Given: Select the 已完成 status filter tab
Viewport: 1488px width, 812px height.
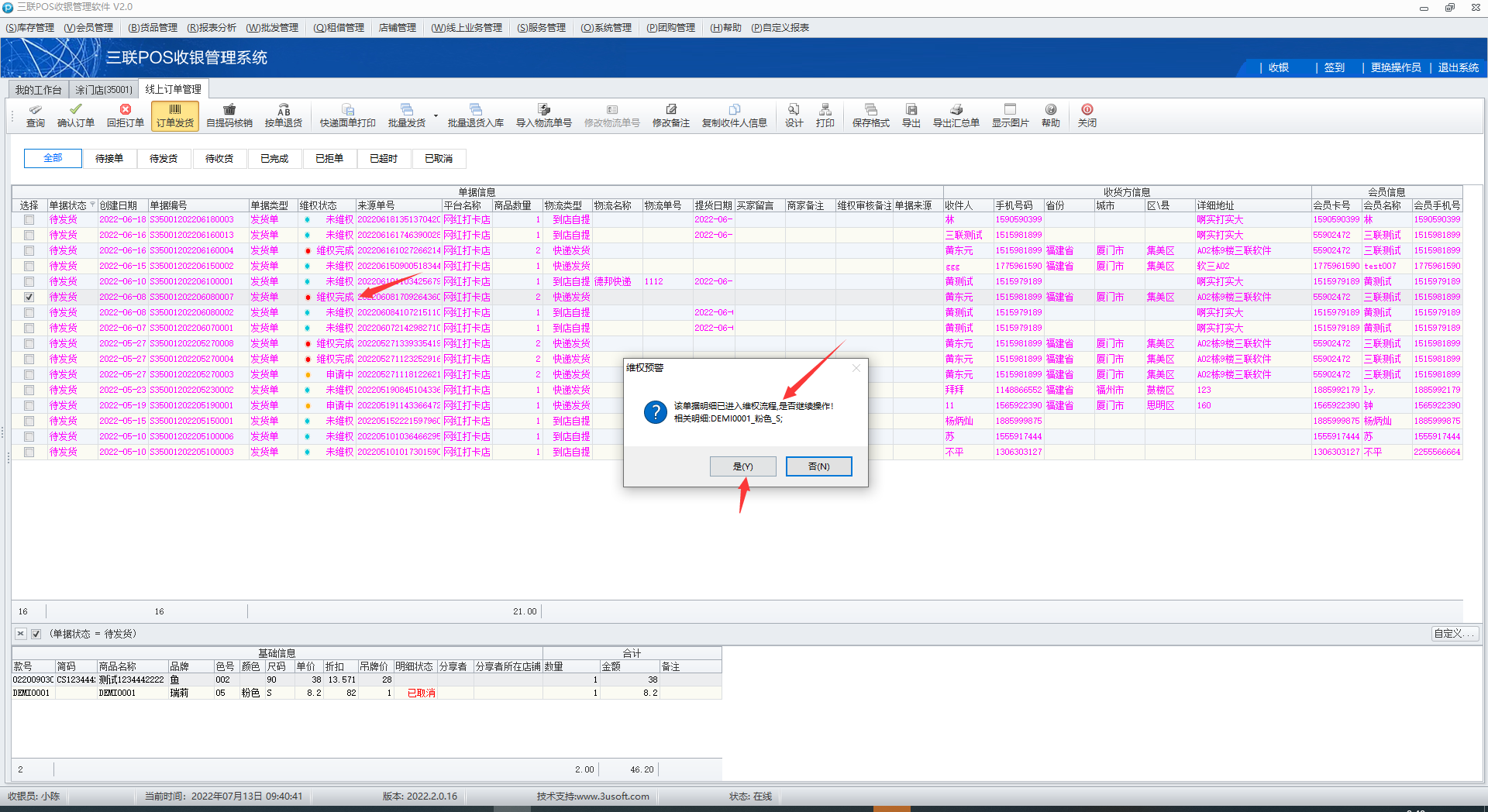Looking at the screenshot, I should [274, 159].
